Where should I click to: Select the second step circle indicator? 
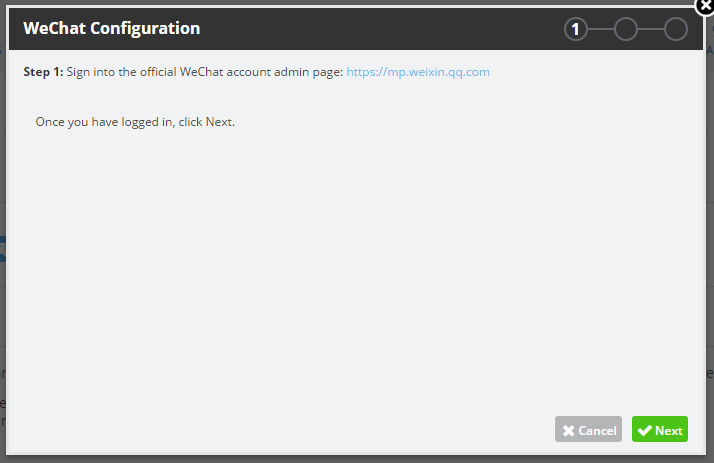(x=626, y=29)
